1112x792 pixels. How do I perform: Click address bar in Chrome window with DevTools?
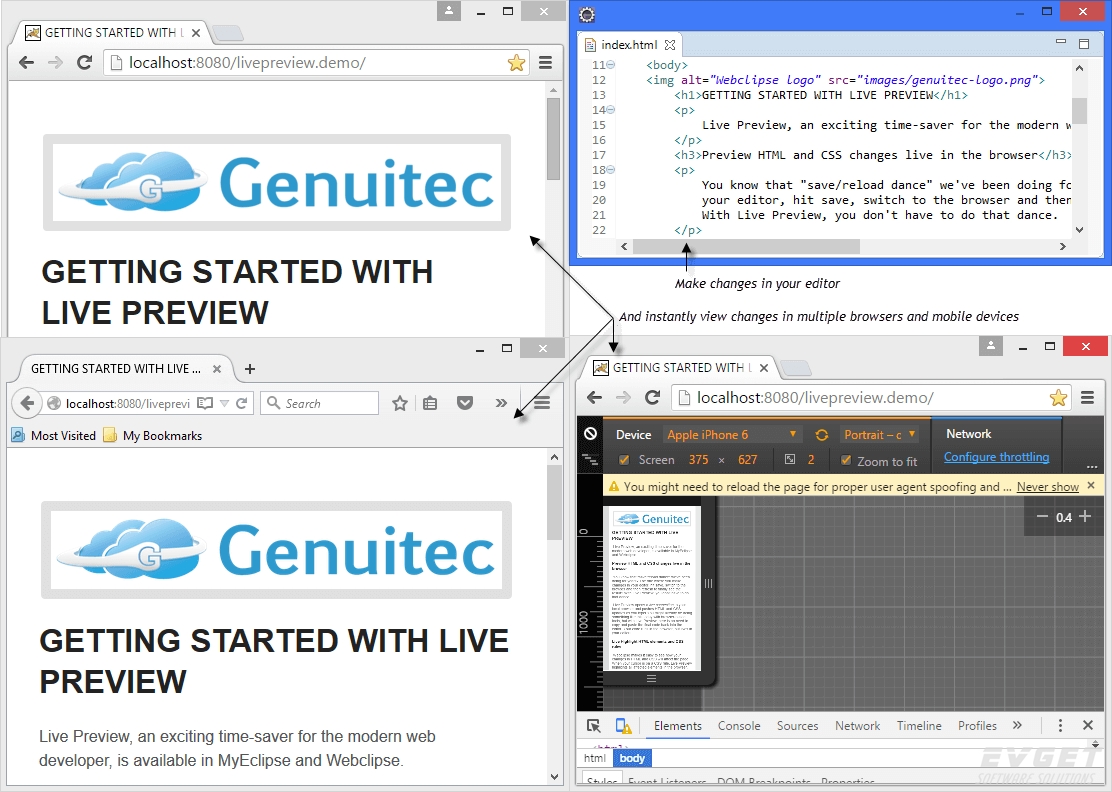(x=871, y=398)
